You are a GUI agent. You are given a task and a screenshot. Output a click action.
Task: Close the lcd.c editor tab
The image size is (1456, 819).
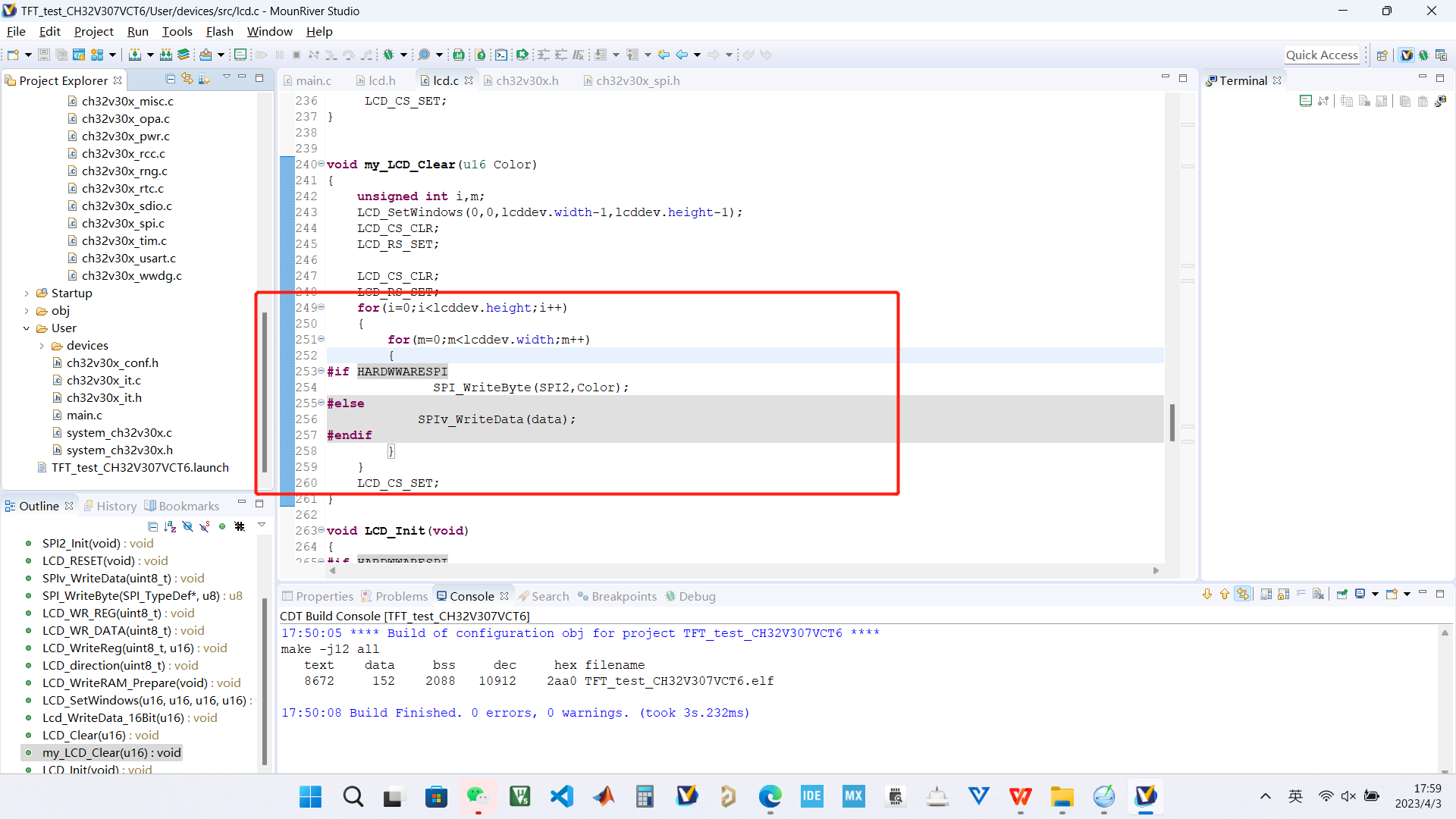point(469,80)
